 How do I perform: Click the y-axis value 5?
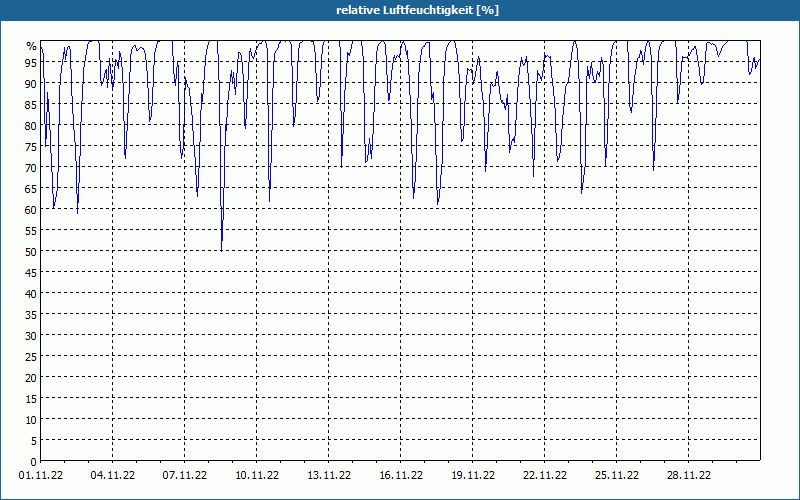pyautogui.click(x=34, y=441)
